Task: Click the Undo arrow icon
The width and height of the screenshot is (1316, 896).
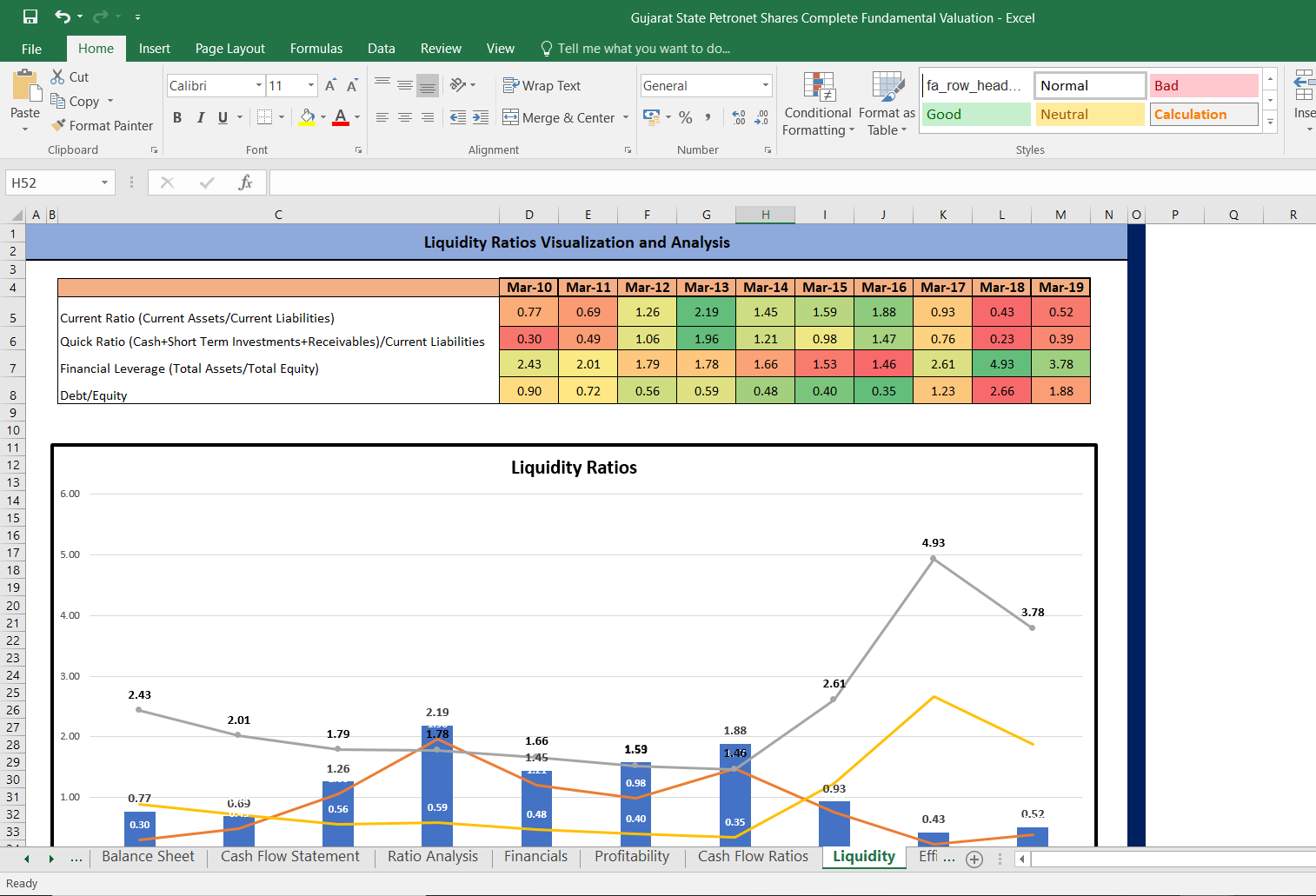Action: 63,17
